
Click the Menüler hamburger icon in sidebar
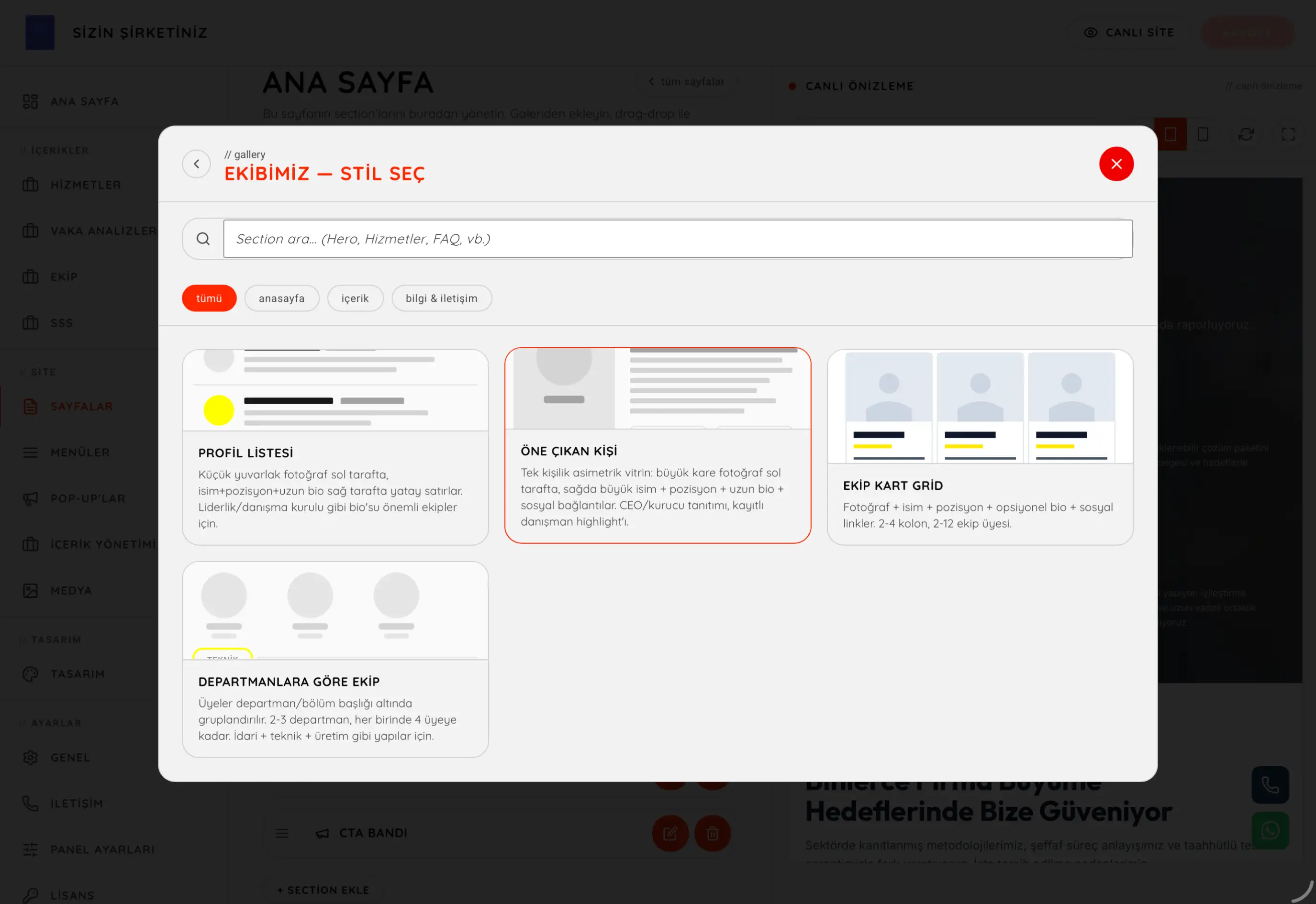click(30, 452)
